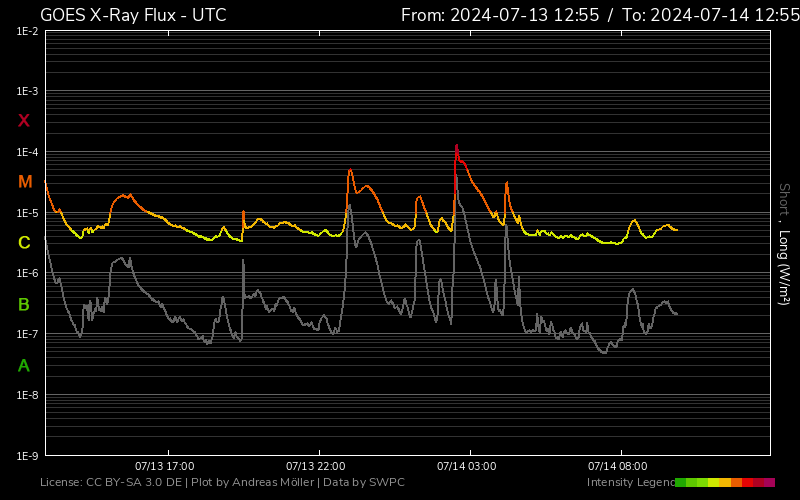800x500 pixels.
Task: Click the Short, Long (W/m²) axis label
Action: click(x=784, y=244)
